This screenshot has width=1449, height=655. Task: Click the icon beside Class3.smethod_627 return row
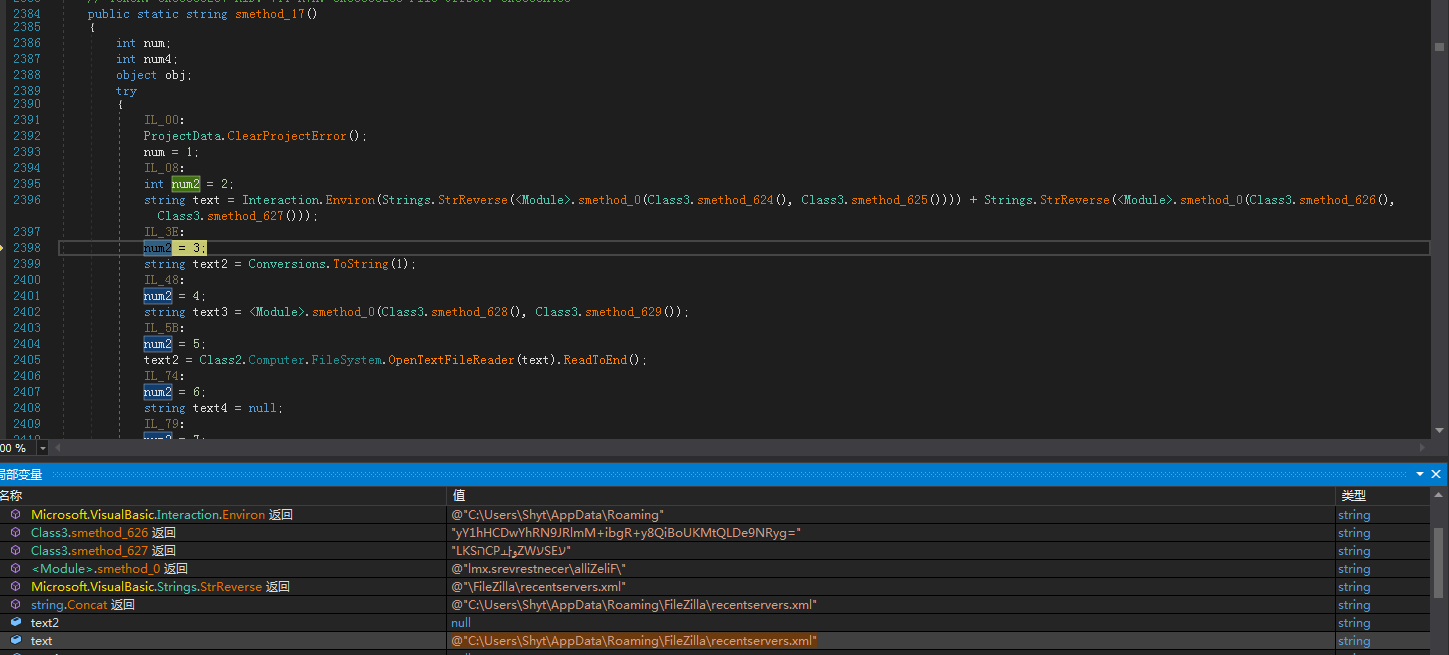[x=15, y=551]
